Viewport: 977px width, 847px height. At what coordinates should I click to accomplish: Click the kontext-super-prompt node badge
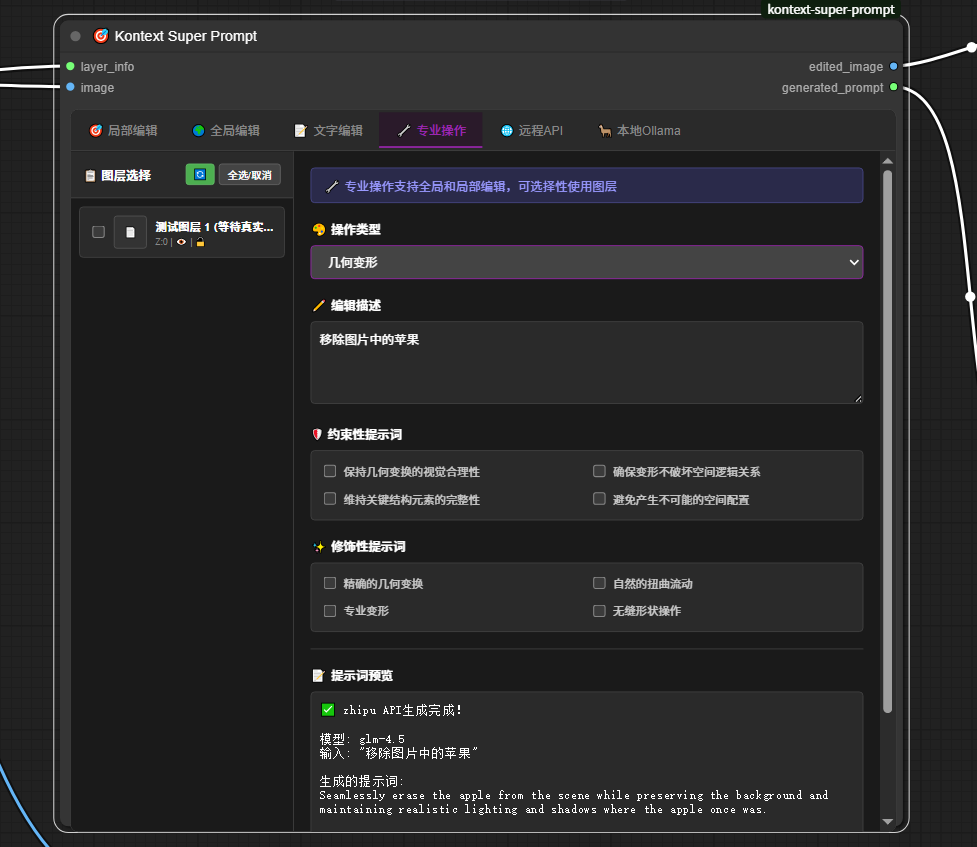831,9
